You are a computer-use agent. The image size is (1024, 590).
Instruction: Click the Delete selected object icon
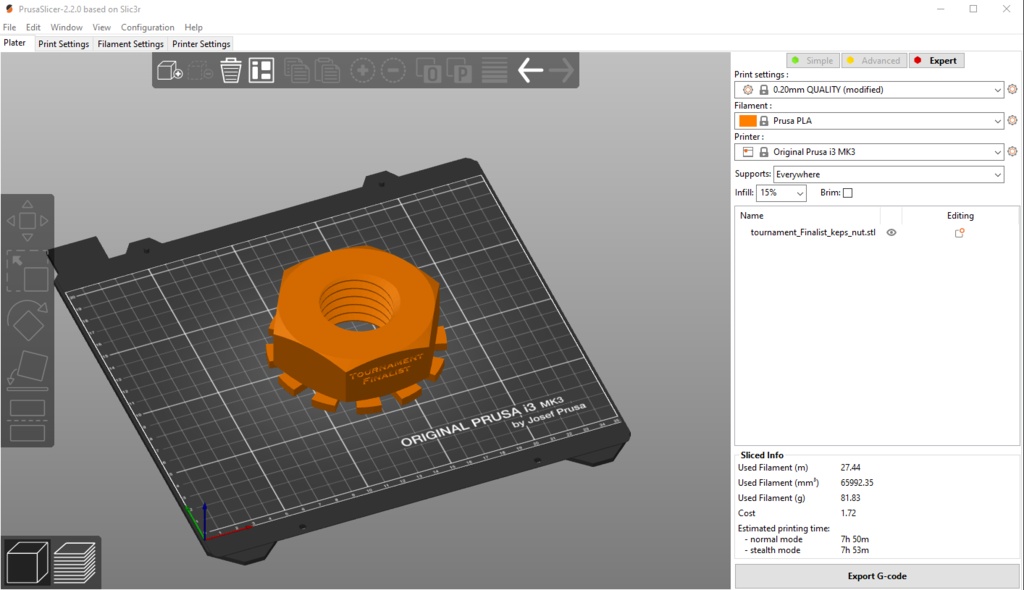pyautogui.click(x=200, y=71)
